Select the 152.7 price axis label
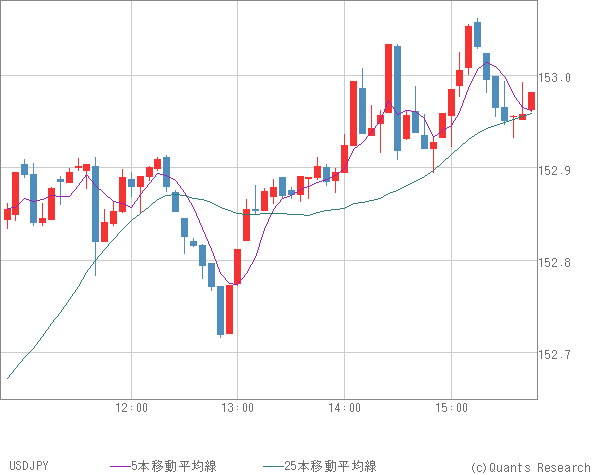This screenshot has width=600, height=475. click(555, 355)
